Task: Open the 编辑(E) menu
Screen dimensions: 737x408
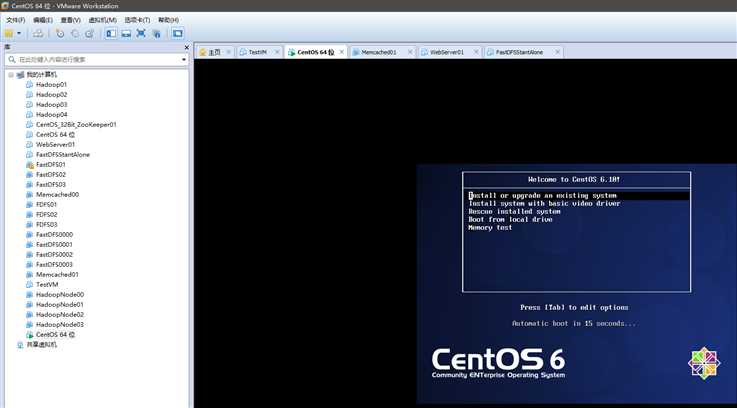Action: pyautogui.click(x=43, y=20)
